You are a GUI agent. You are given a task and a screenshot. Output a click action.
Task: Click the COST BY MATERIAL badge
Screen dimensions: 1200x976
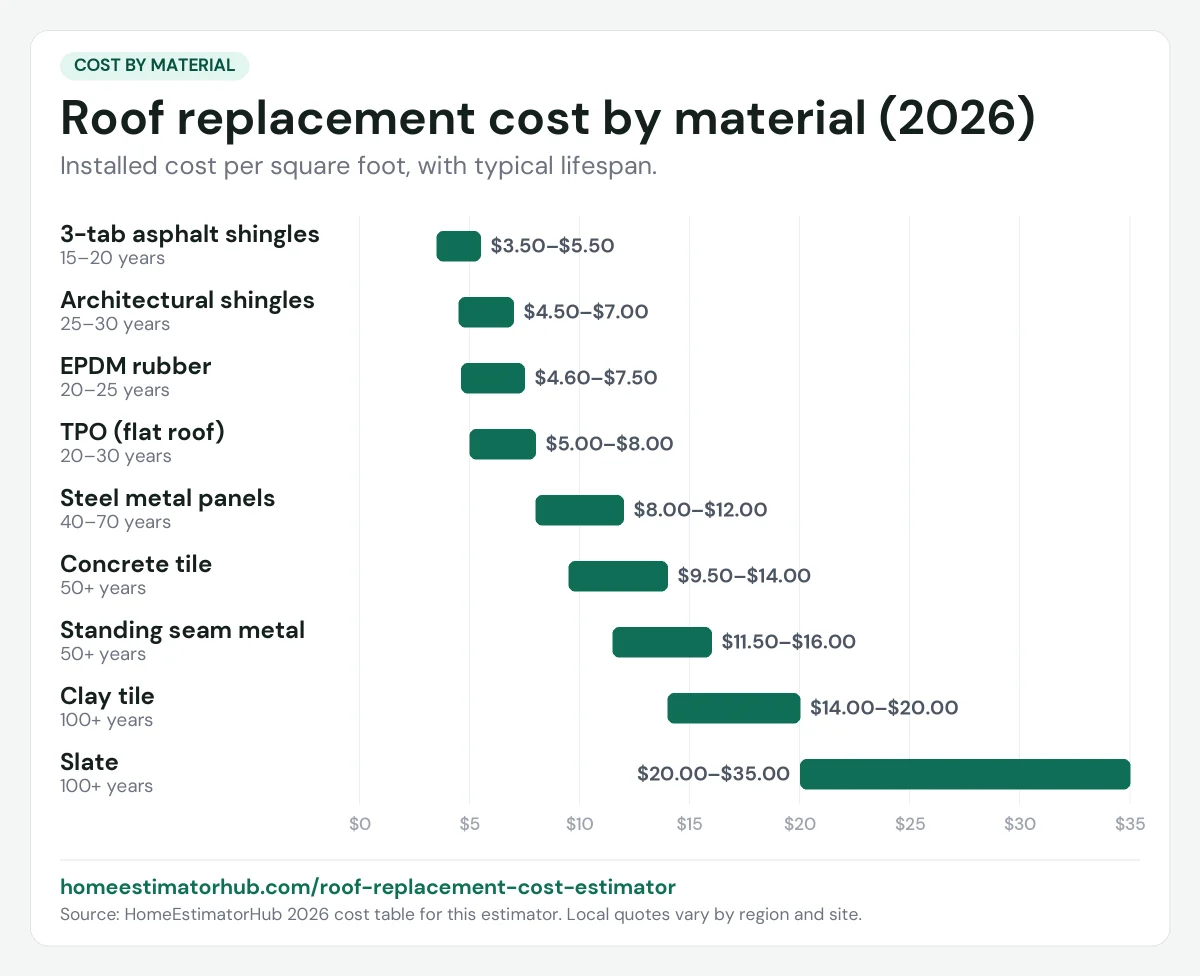[155, 65]
